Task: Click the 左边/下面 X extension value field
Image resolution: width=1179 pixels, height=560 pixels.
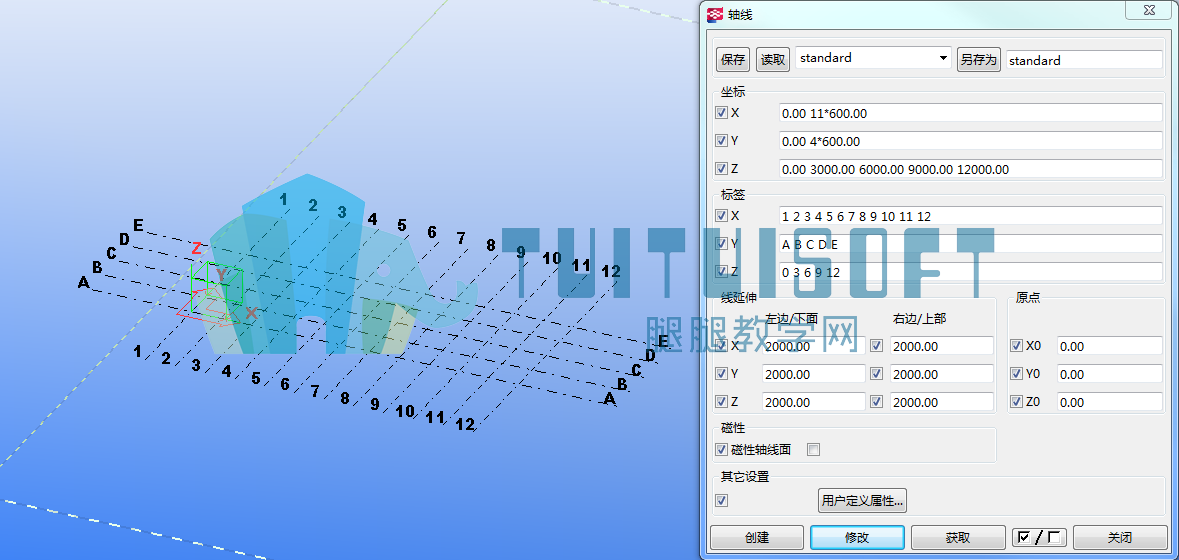Action: click(x=814, y=347)
